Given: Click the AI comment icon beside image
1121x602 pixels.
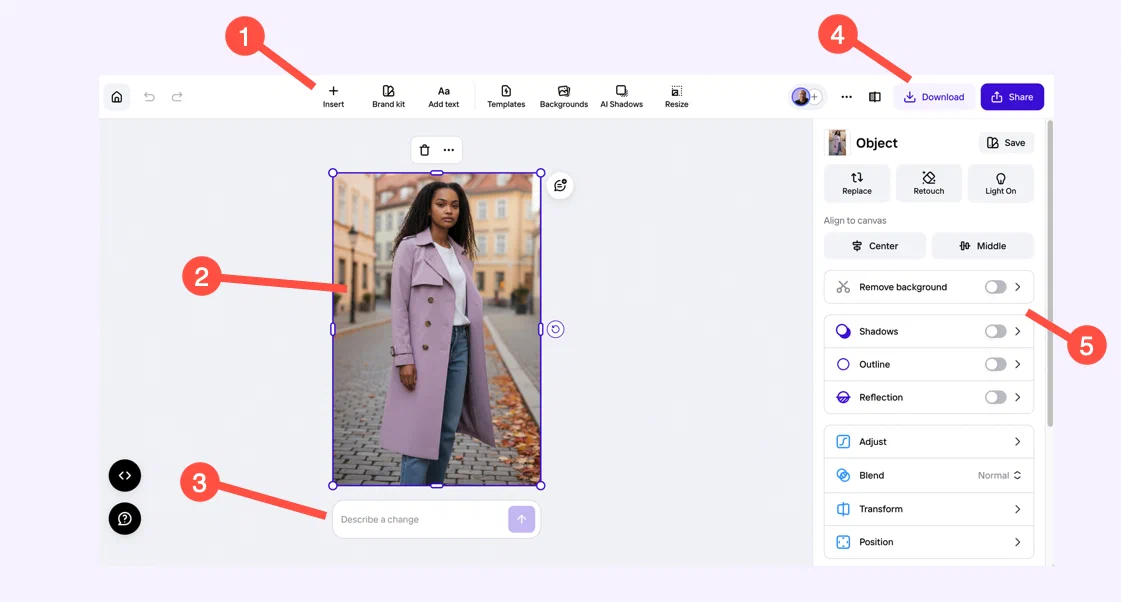Looking at the screenshot, I should click(x=560, y=185).
